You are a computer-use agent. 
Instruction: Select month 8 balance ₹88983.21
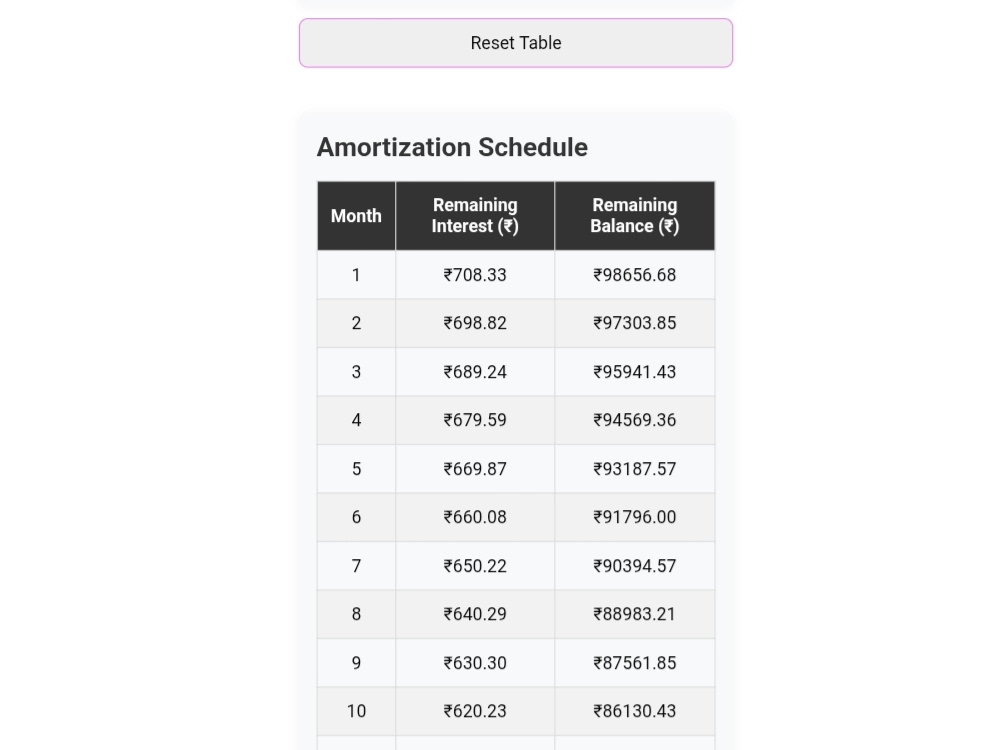click(x=635, y=614)
